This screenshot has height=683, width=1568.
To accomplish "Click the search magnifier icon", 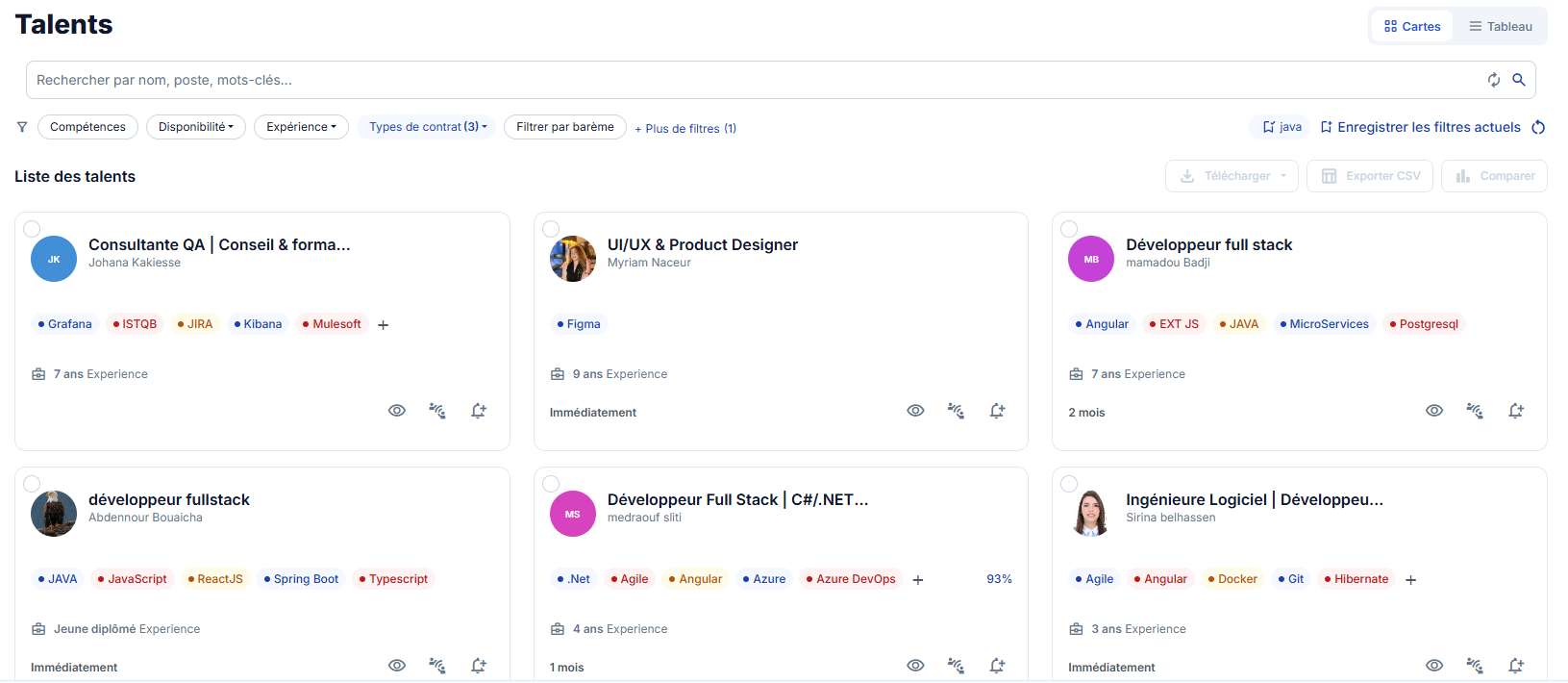I will (1519, 80).
